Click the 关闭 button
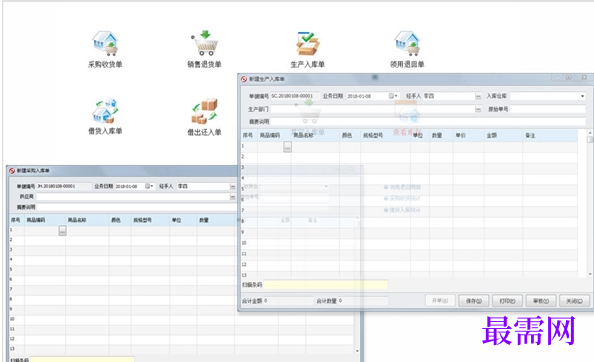 coord(574,301)
